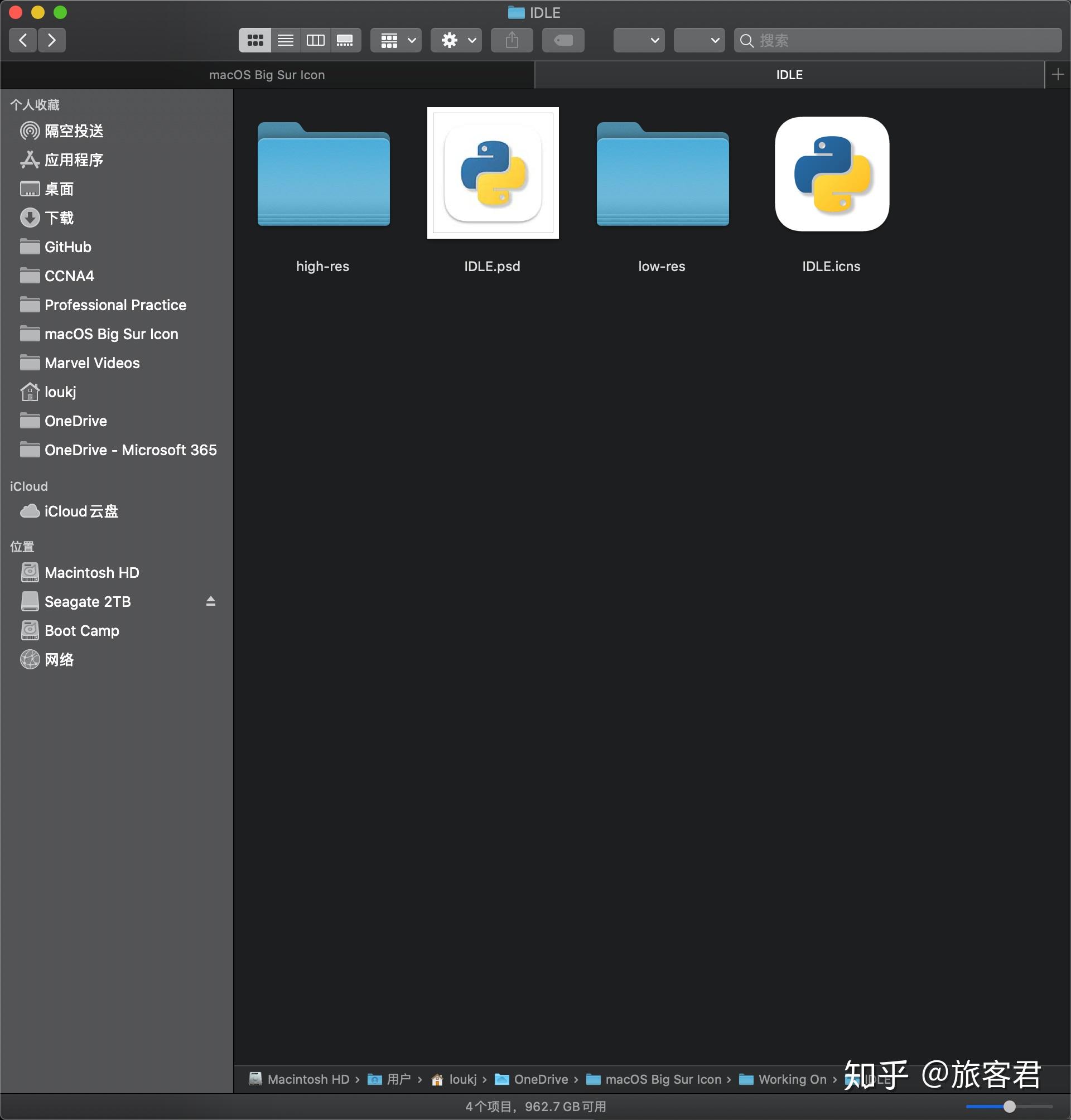Select Macintosh HD in sidebar locations
Screen dimensions: 1071x1120
(117, 573)
